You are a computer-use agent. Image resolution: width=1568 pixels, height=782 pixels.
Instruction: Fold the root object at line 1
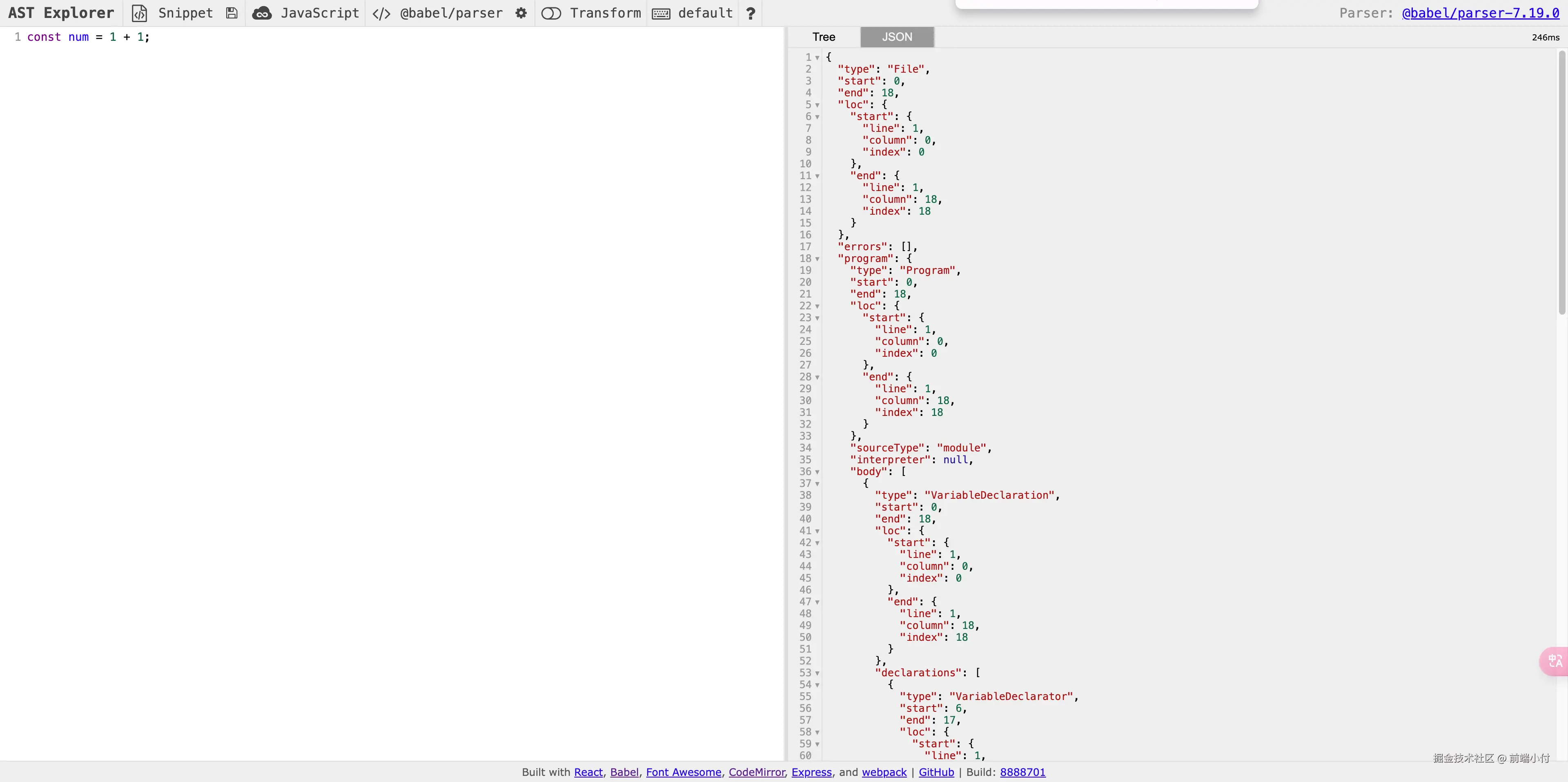click(817, 58)
